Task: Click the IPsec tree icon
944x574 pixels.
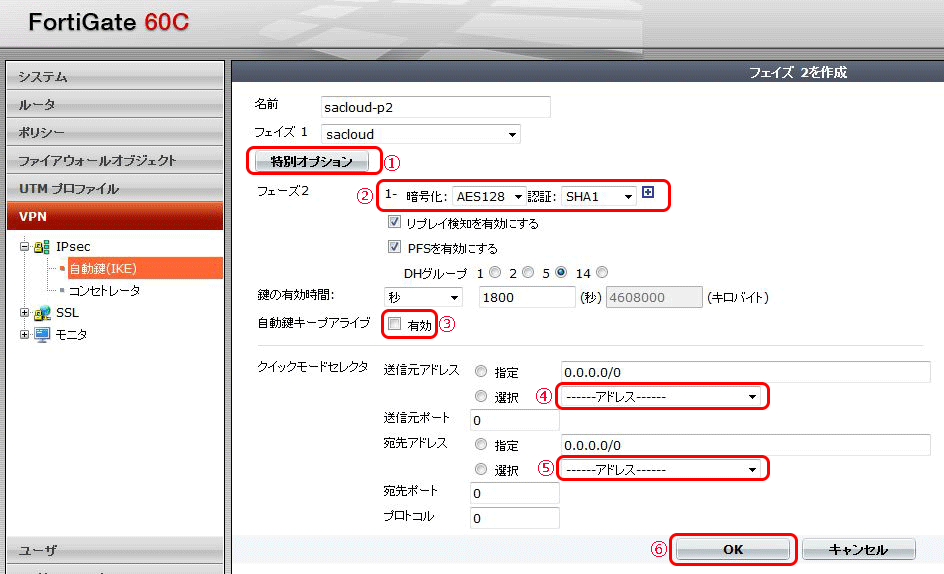Action: point(42,246)
